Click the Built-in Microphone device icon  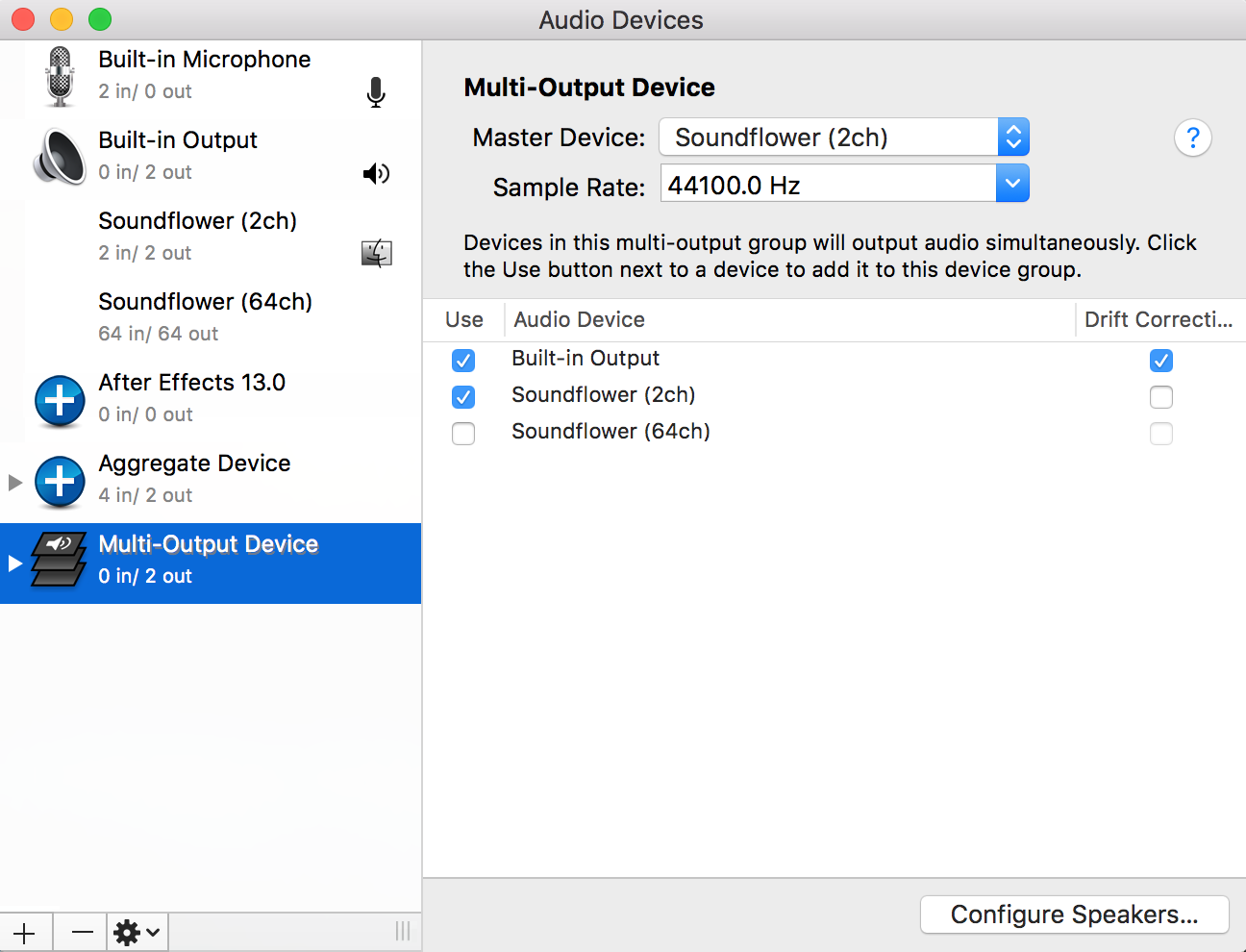click(x=60, y=77)
